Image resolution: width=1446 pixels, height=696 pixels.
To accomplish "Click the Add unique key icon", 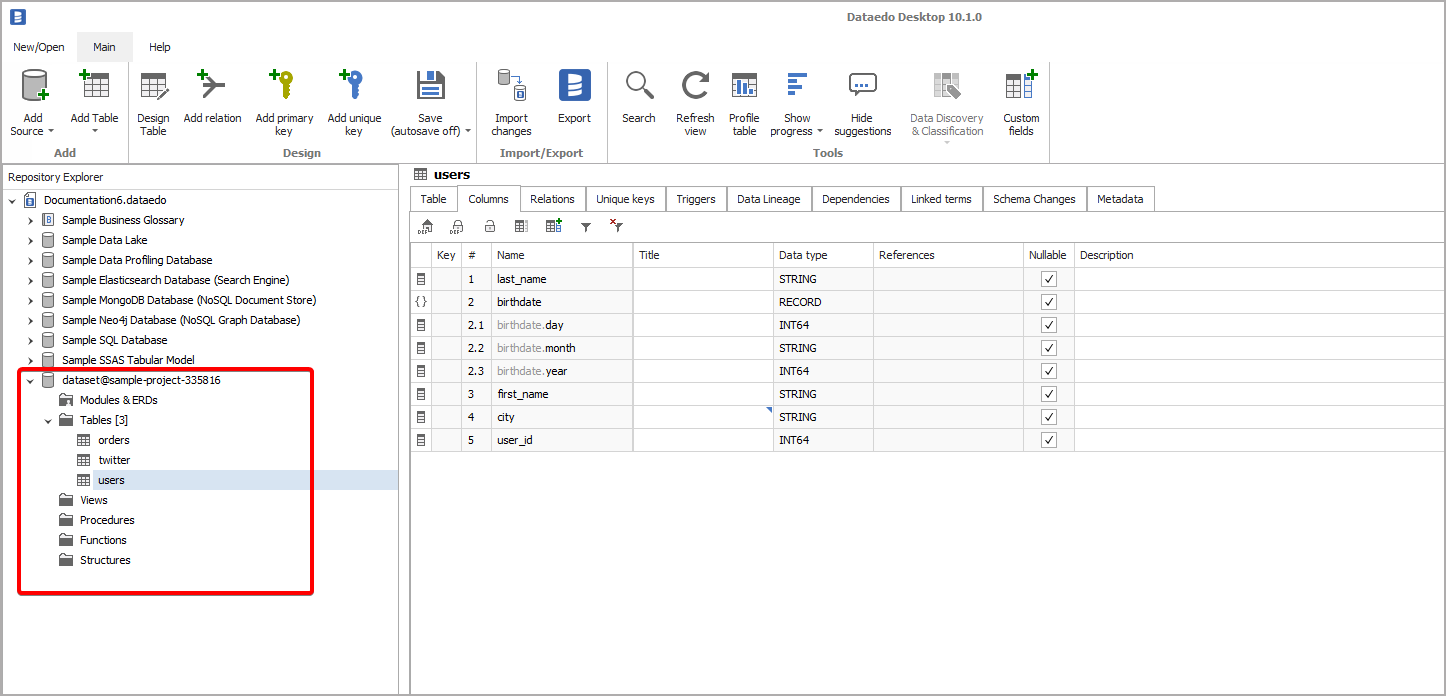I will click(x=354, y=85).
